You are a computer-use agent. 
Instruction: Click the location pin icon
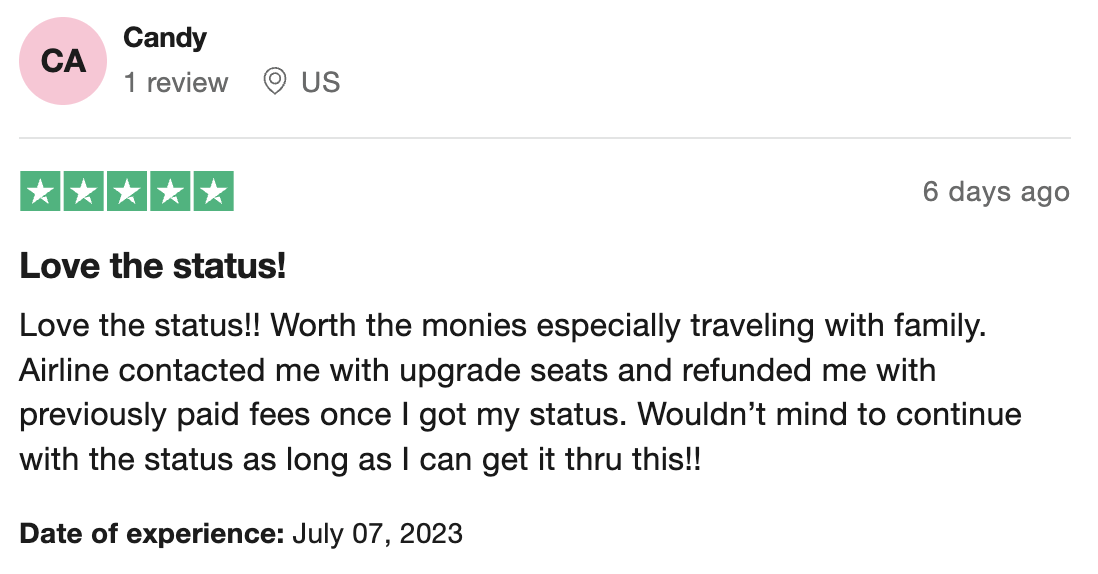tap(274, 82)
